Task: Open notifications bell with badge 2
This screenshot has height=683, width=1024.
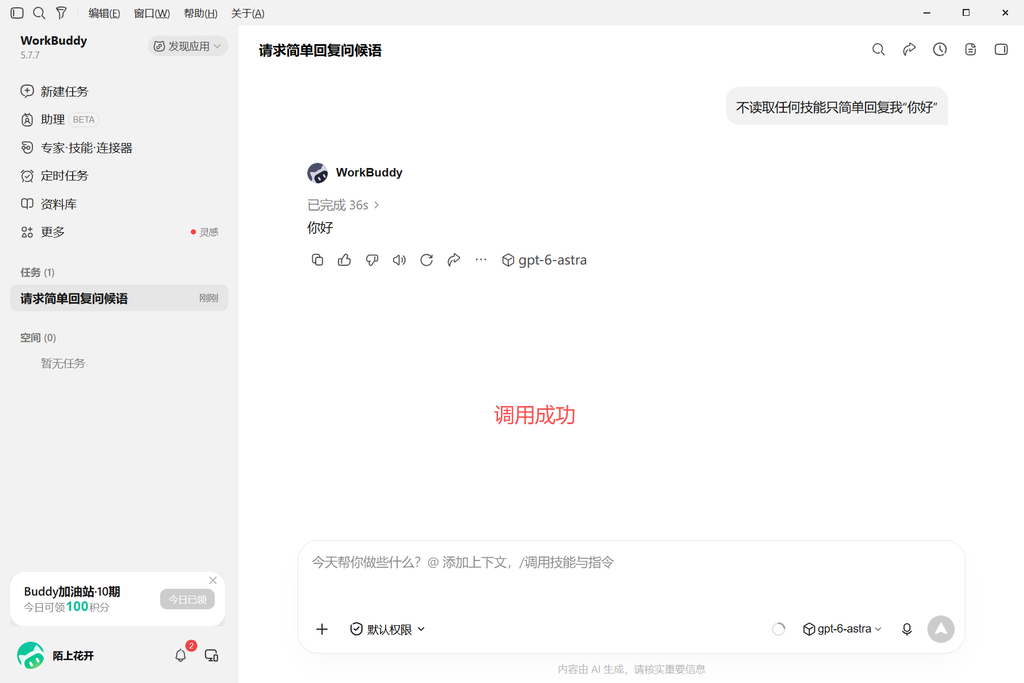Action: tap(182, 655)
